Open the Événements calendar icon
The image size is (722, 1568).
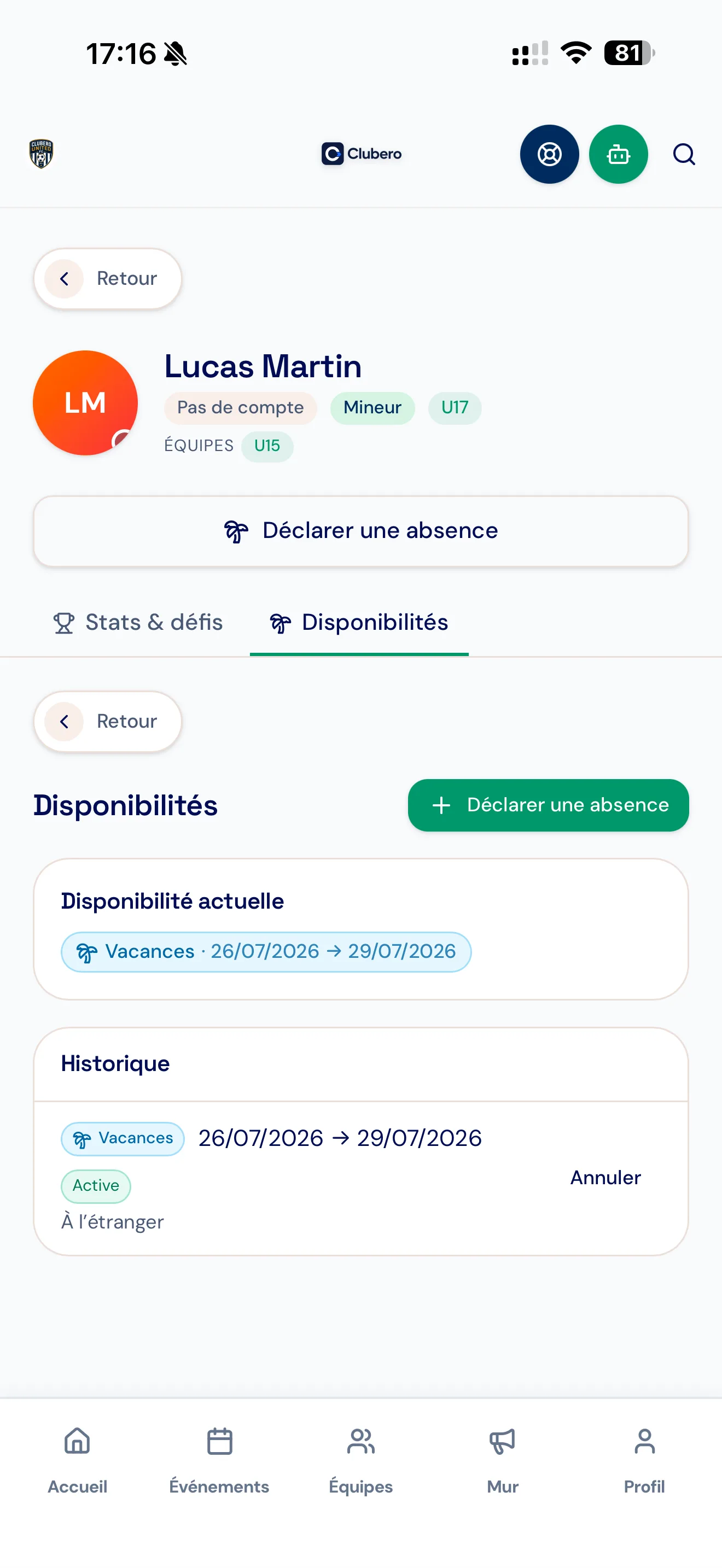(x=219, y=1441)
